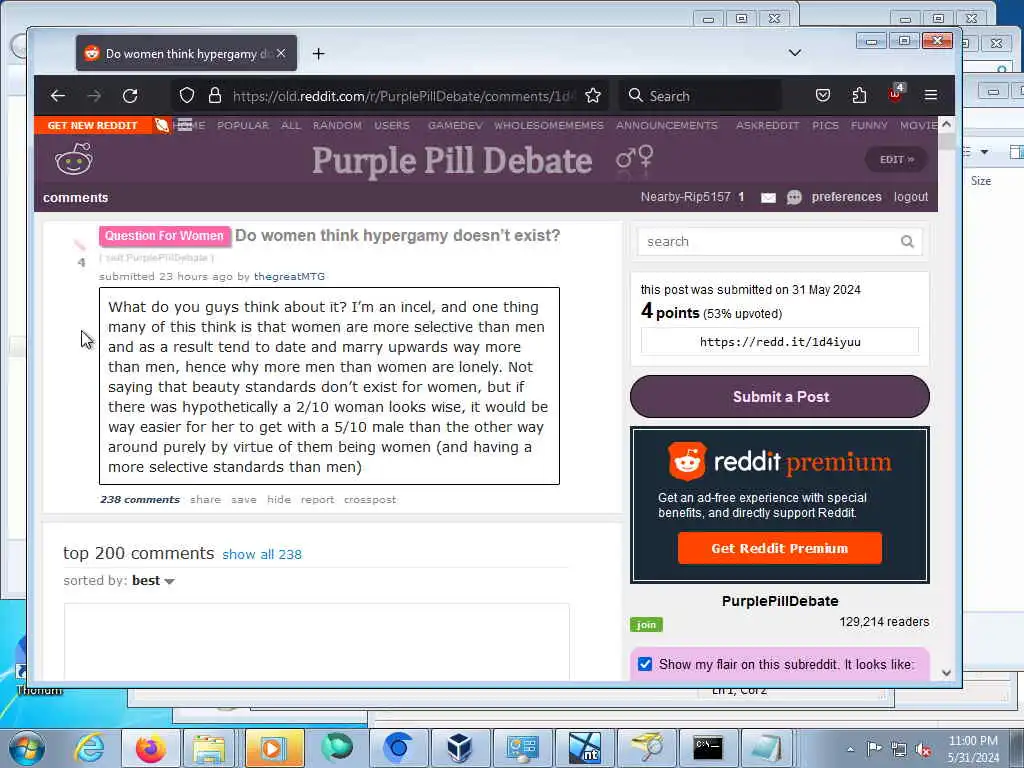Viewport: 1024px width, 768px height.
Task: Click the green join button
Action: tap(647, 624)
